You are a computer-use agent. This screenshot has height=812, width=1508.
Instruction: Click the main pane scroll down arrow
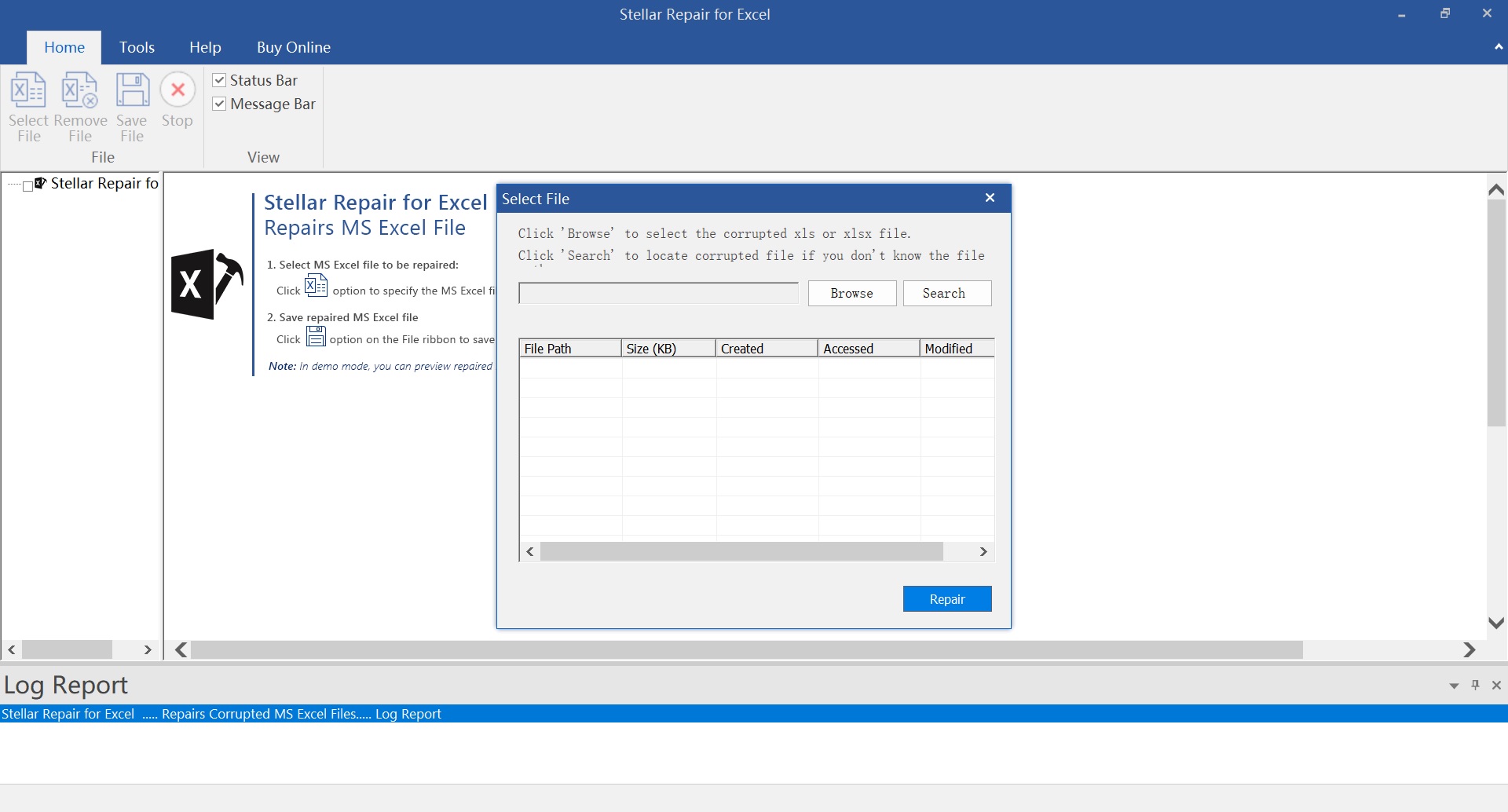coord(1496,623)
